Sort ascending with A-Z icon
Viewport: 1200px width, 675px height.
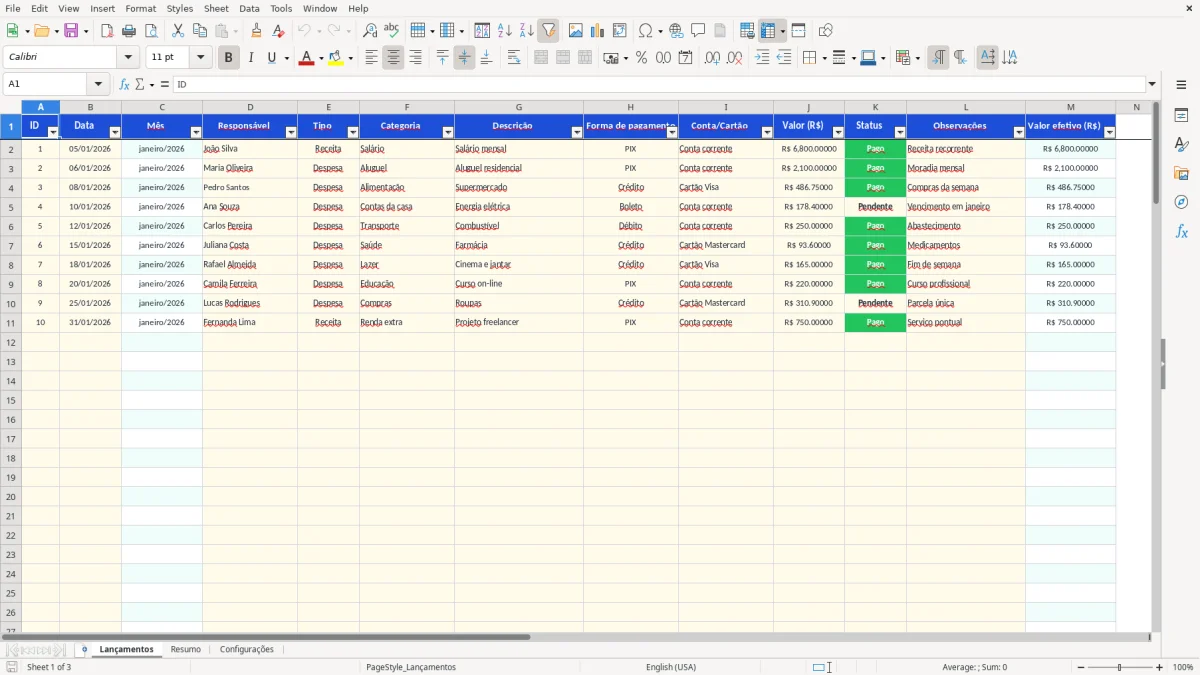[x=505, y=31]
